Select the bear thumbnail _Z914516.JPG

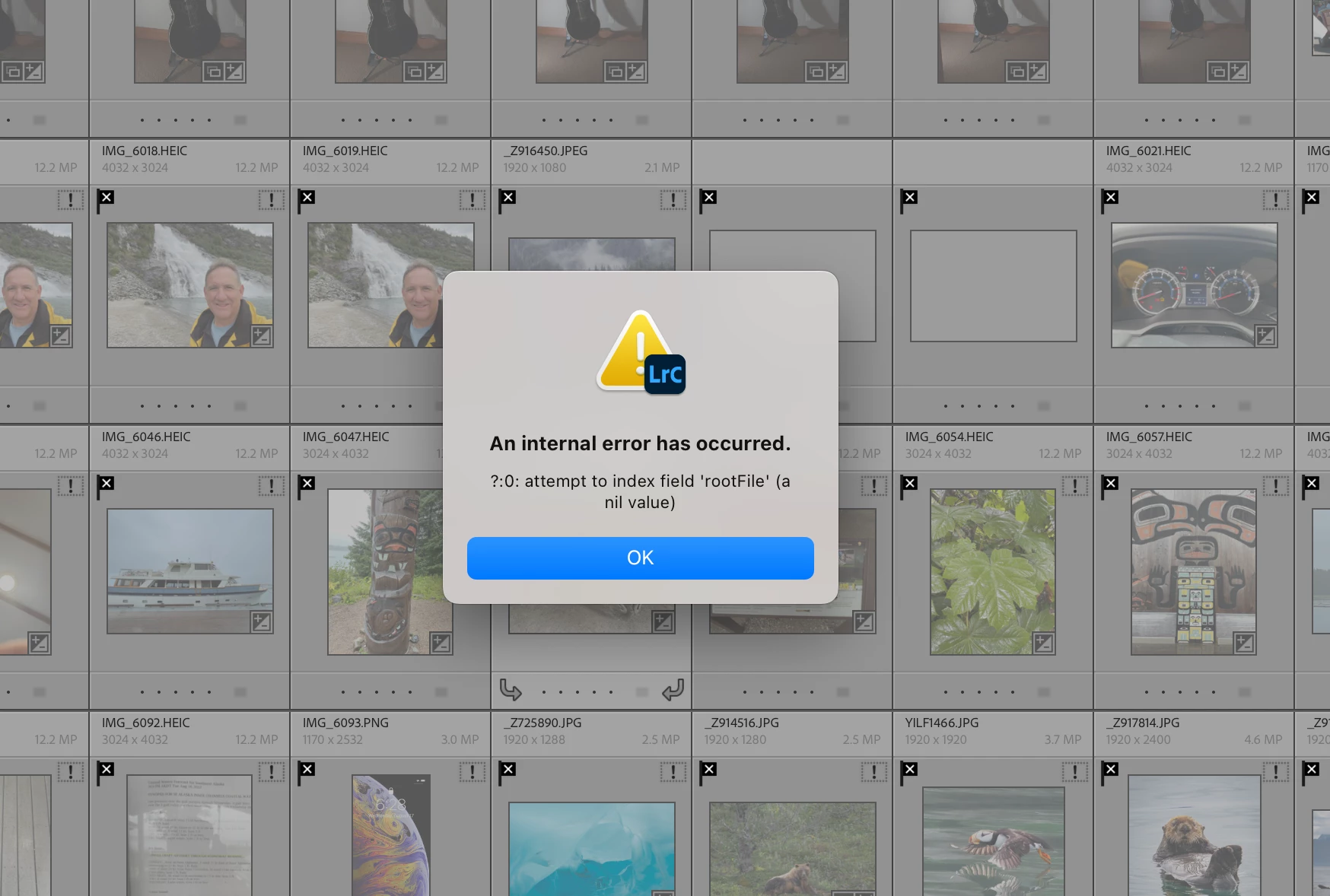tap(792, 849)
